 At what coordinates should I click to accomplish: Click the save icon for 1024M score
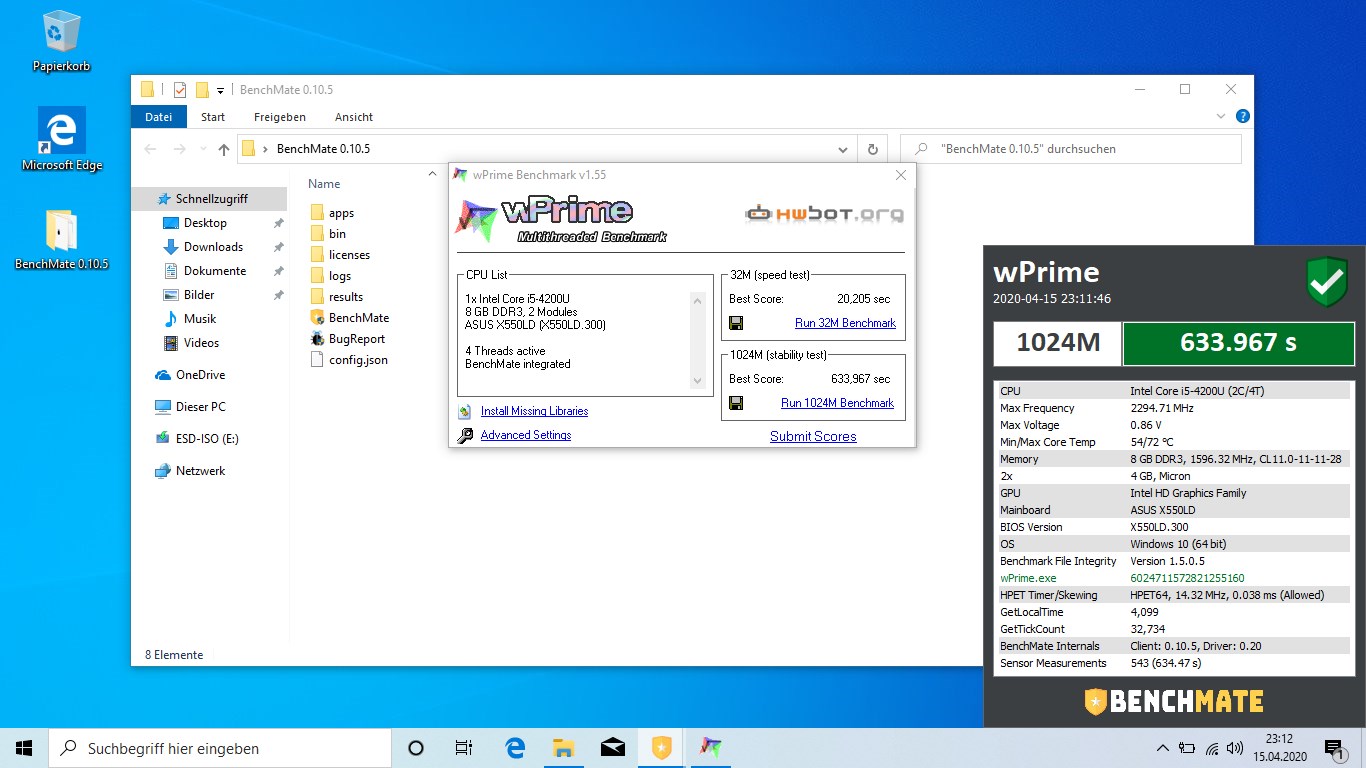point(736,403)
